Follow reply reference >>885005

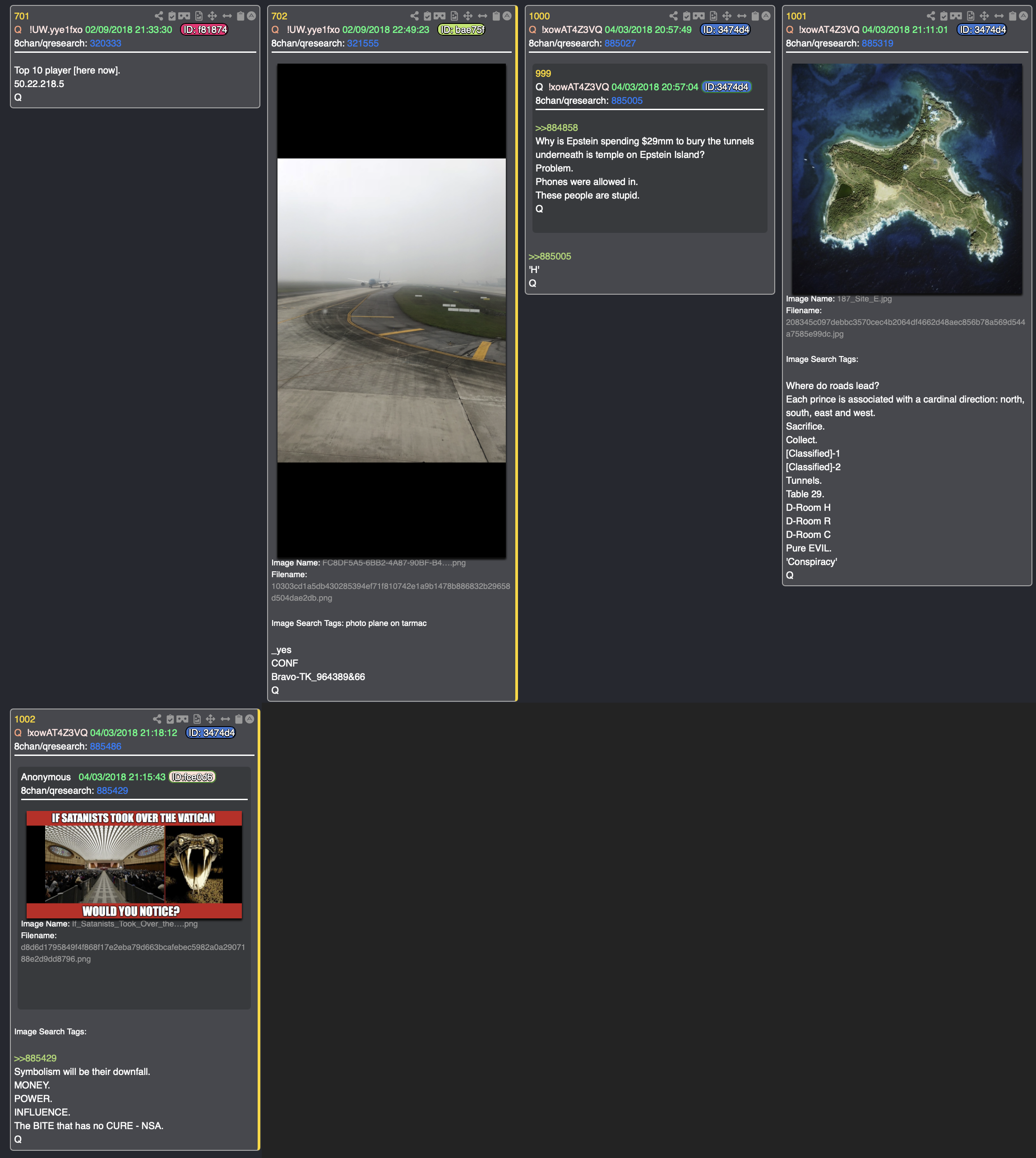coord(549,256)
